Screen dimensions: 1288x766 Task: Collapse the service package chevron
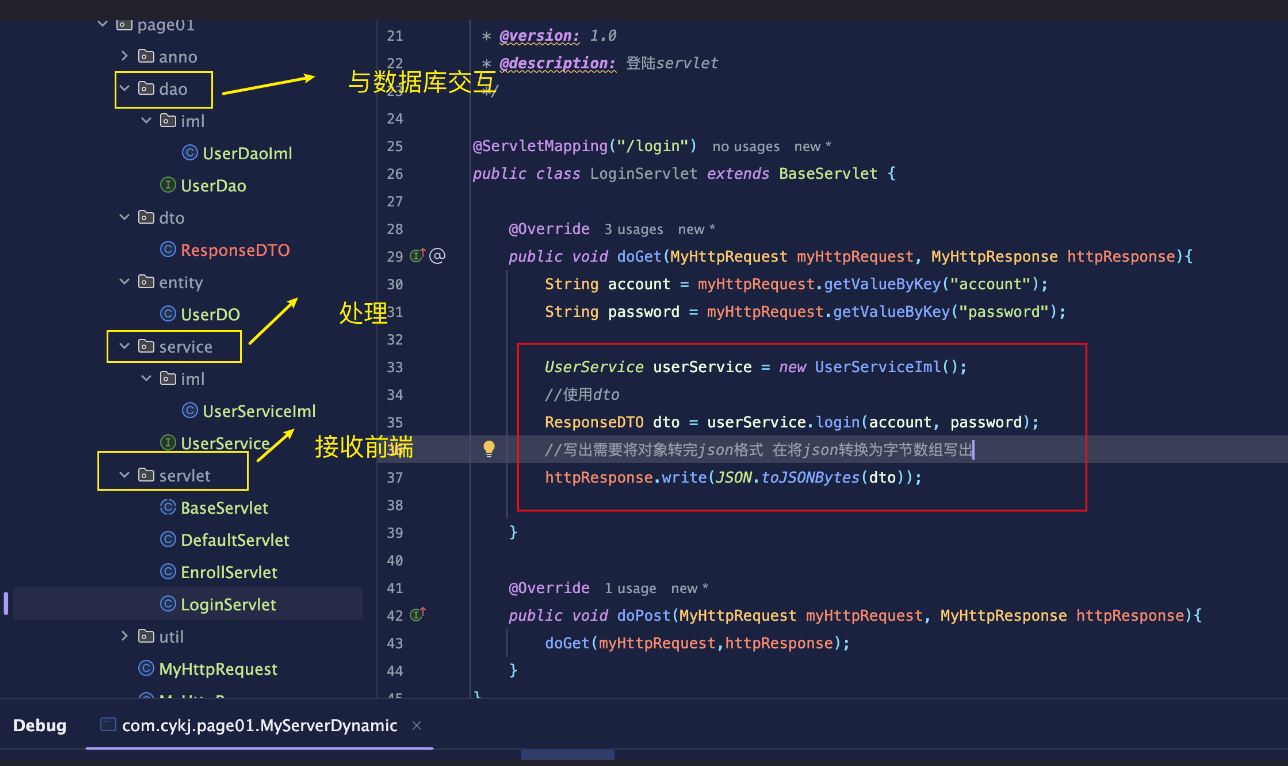124,346
